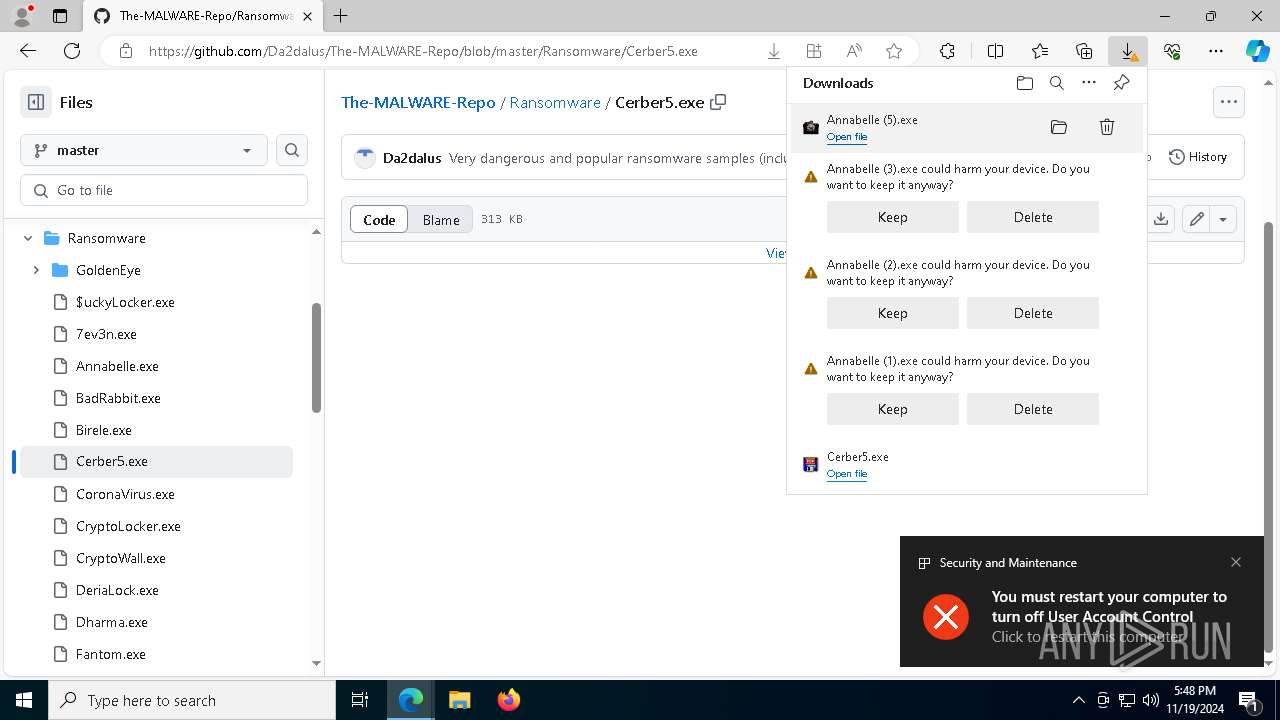1280x720 pixels.
Task: Add this page to favorites star
Action: [x=894, y=51]
